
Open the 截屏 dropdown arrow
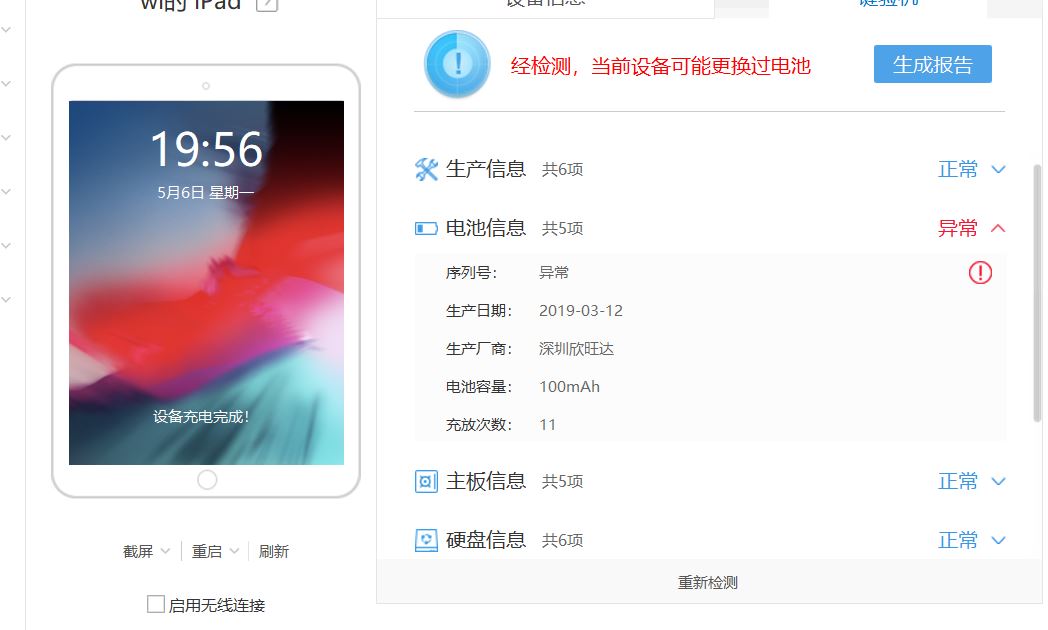click(165, 551)
